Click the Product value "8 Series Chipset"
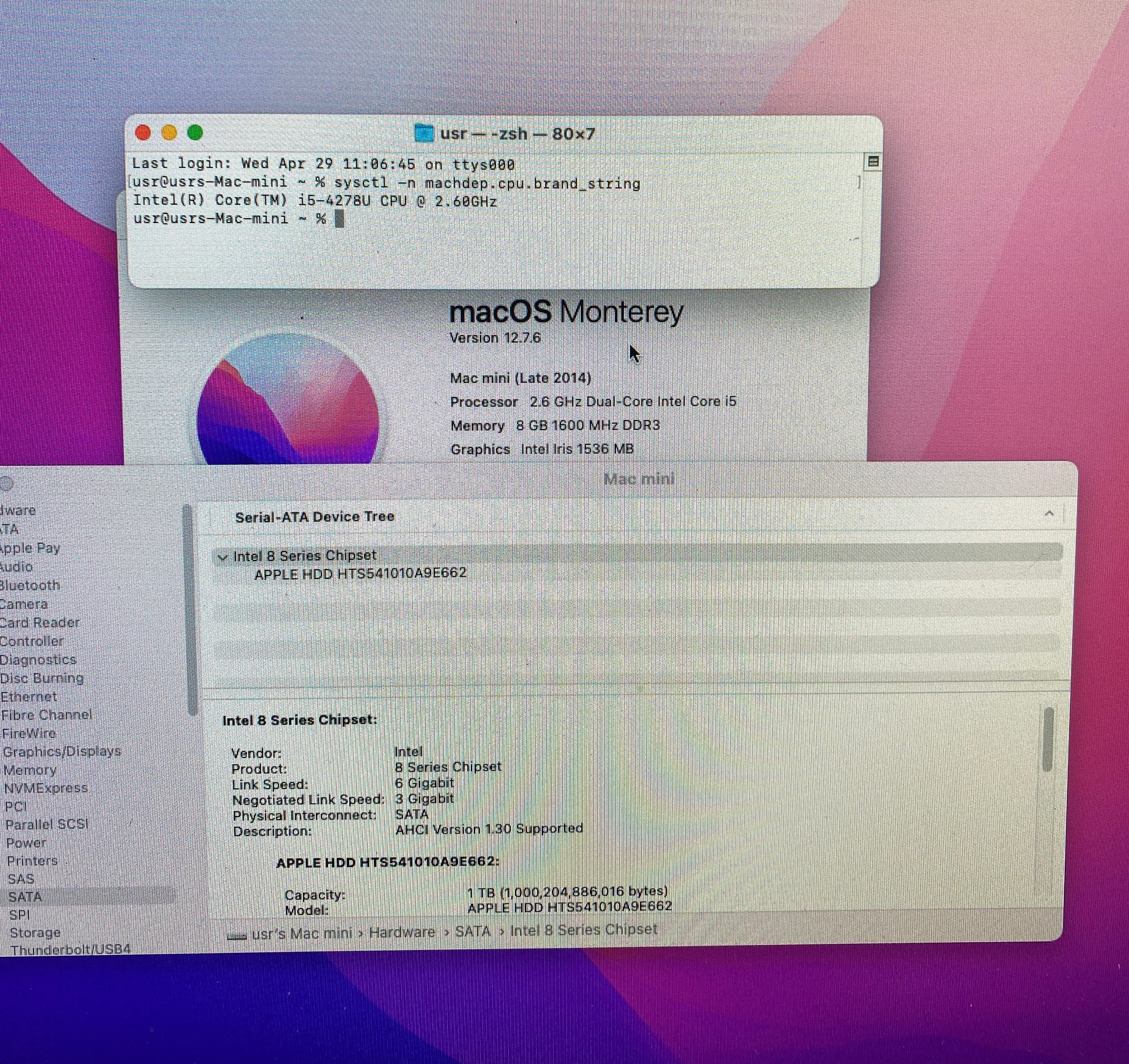 [x=448, y=767]
